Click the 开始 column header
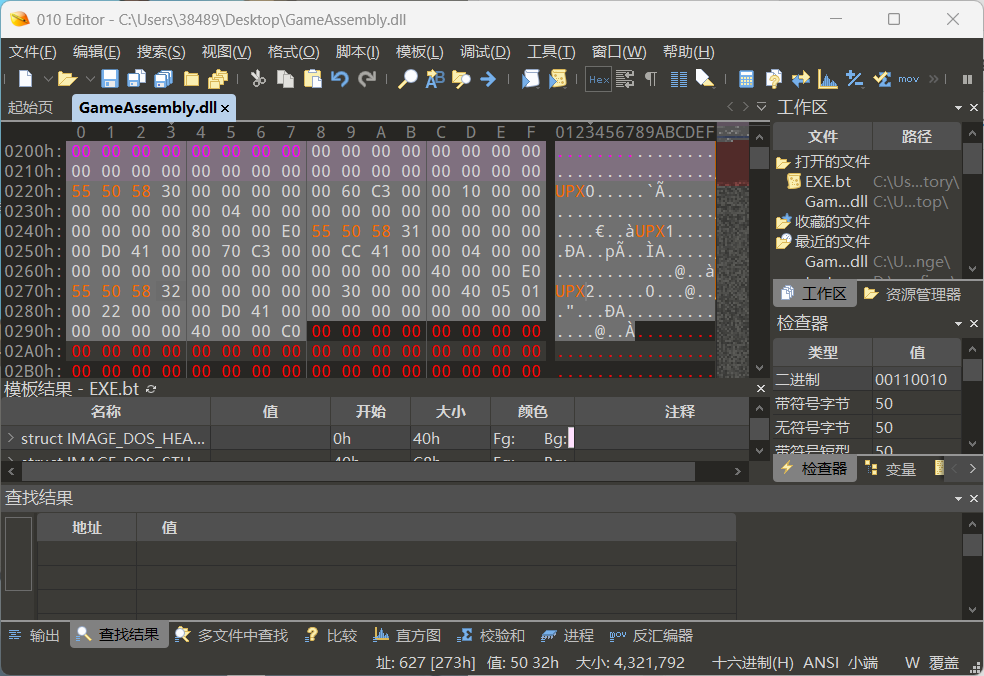 coord(370,411)
